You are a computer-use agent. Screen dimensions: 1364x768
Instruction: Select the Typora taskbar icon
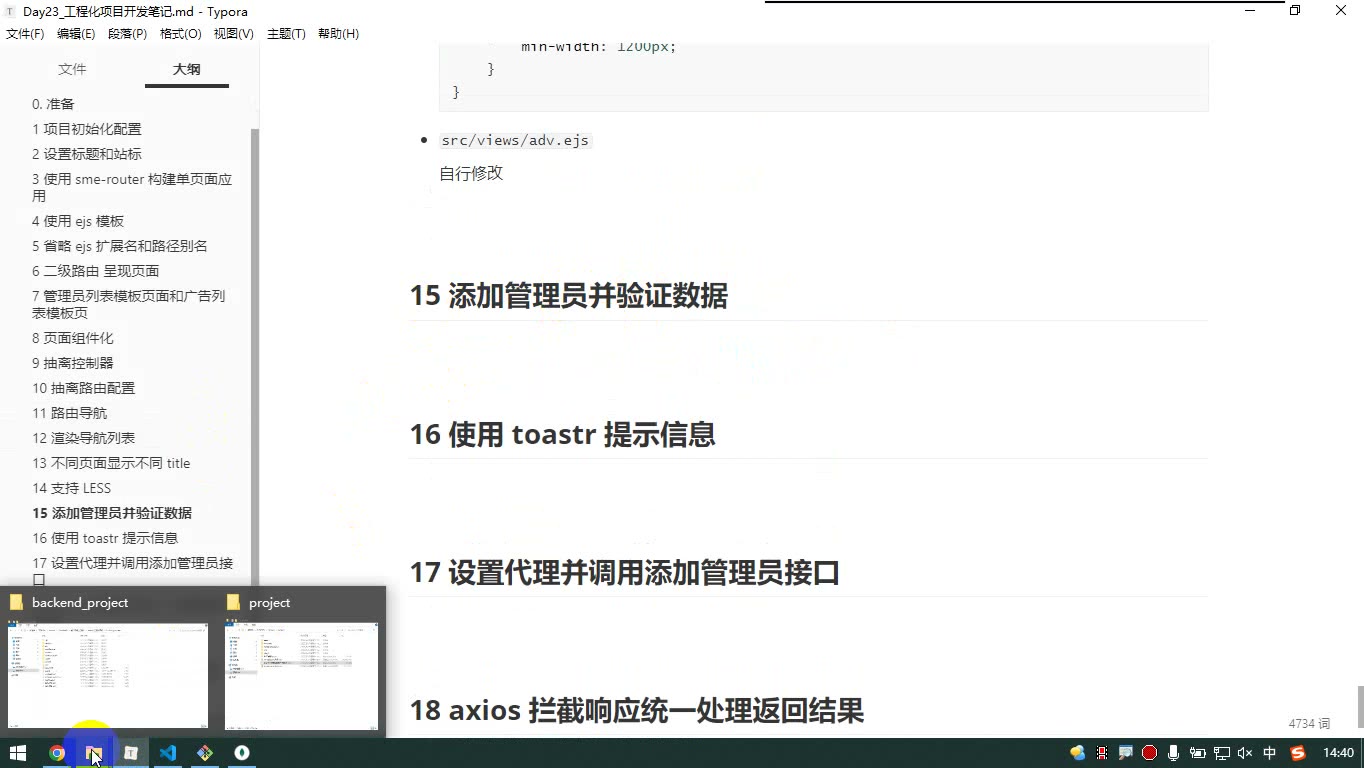pos(131,753)
